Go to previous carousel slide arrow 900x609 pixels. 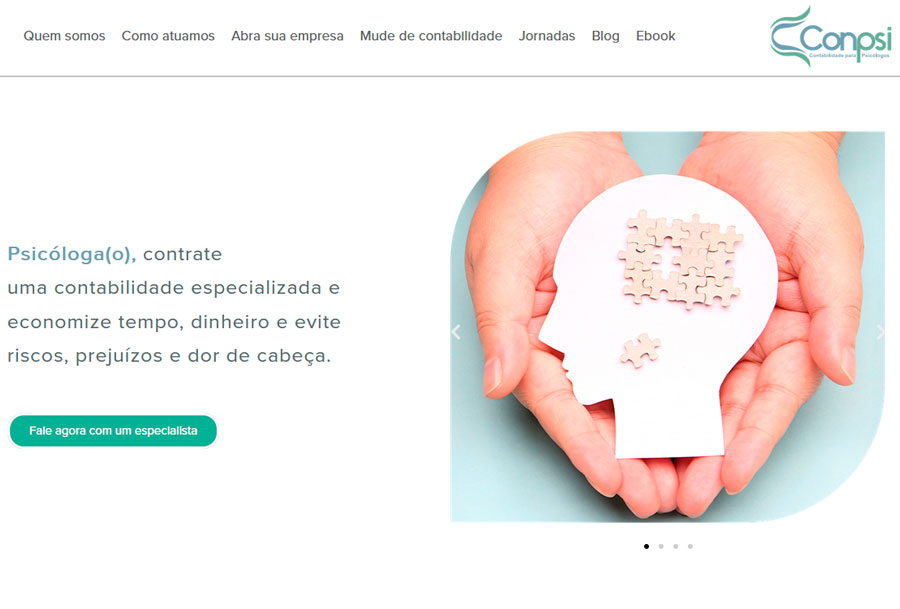[456, 332]
